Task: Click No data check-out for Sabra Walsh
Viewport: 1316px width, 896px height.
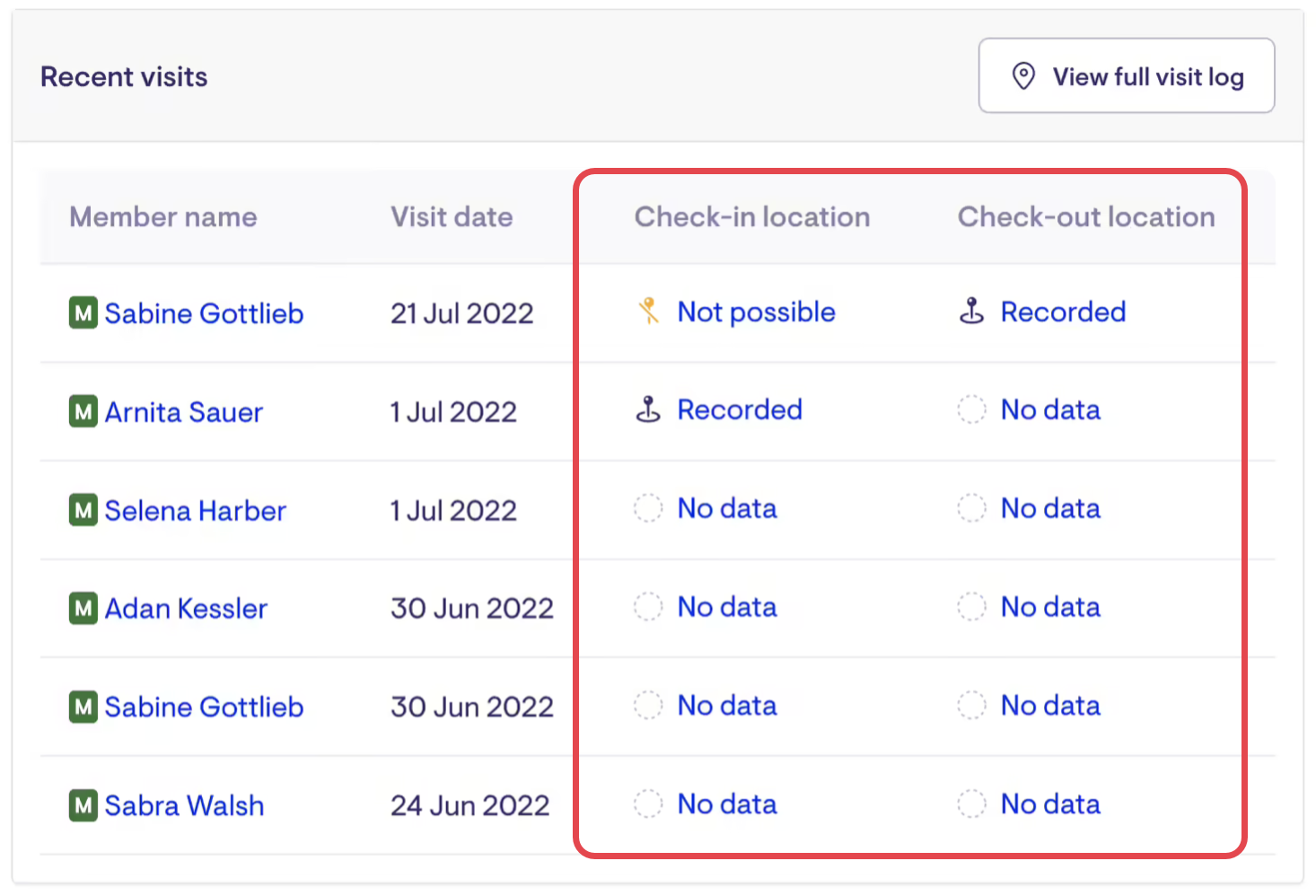Action: pyautogui.click(x=1050, y=804)
